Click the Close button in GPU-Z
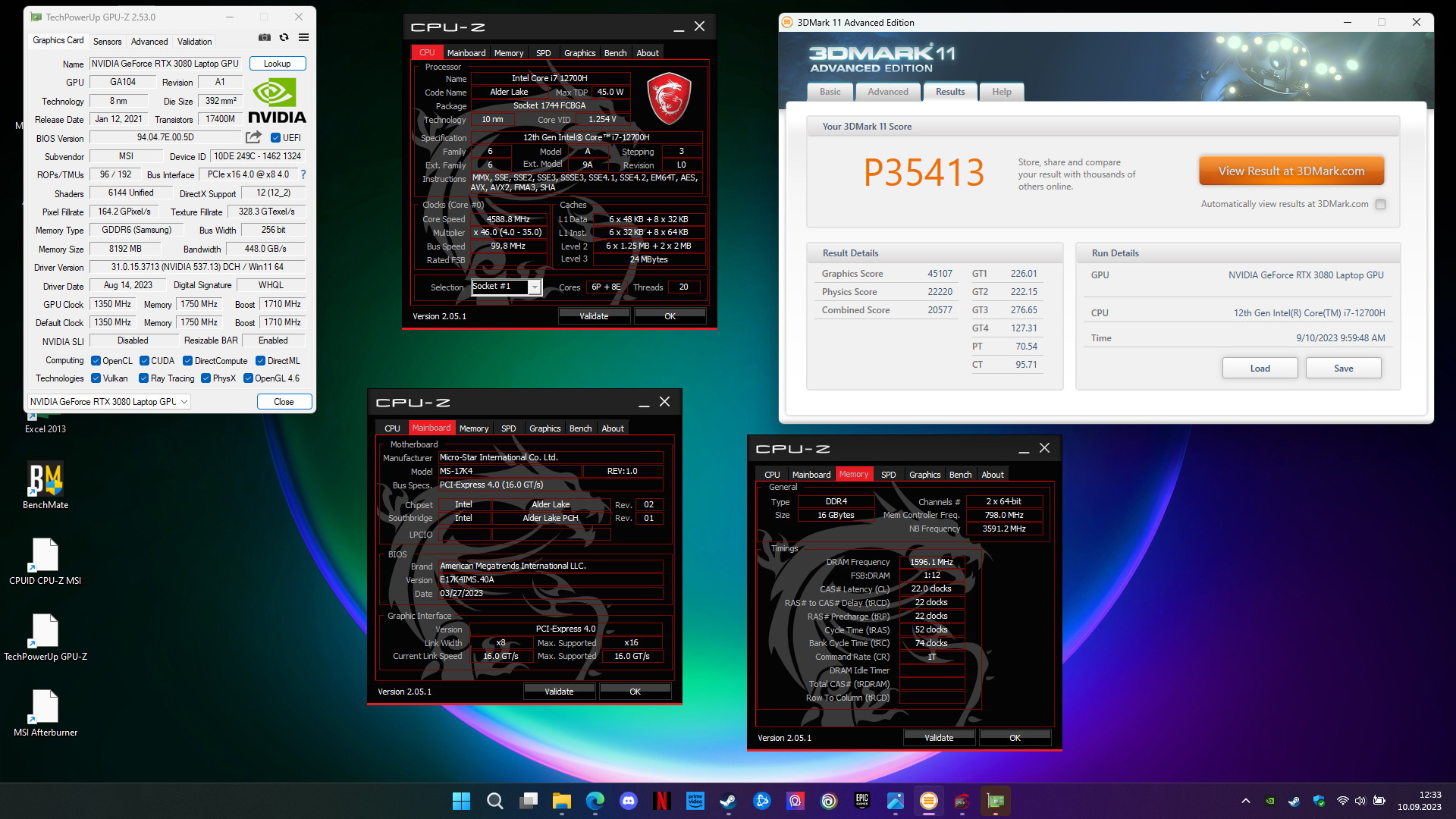 284,402
